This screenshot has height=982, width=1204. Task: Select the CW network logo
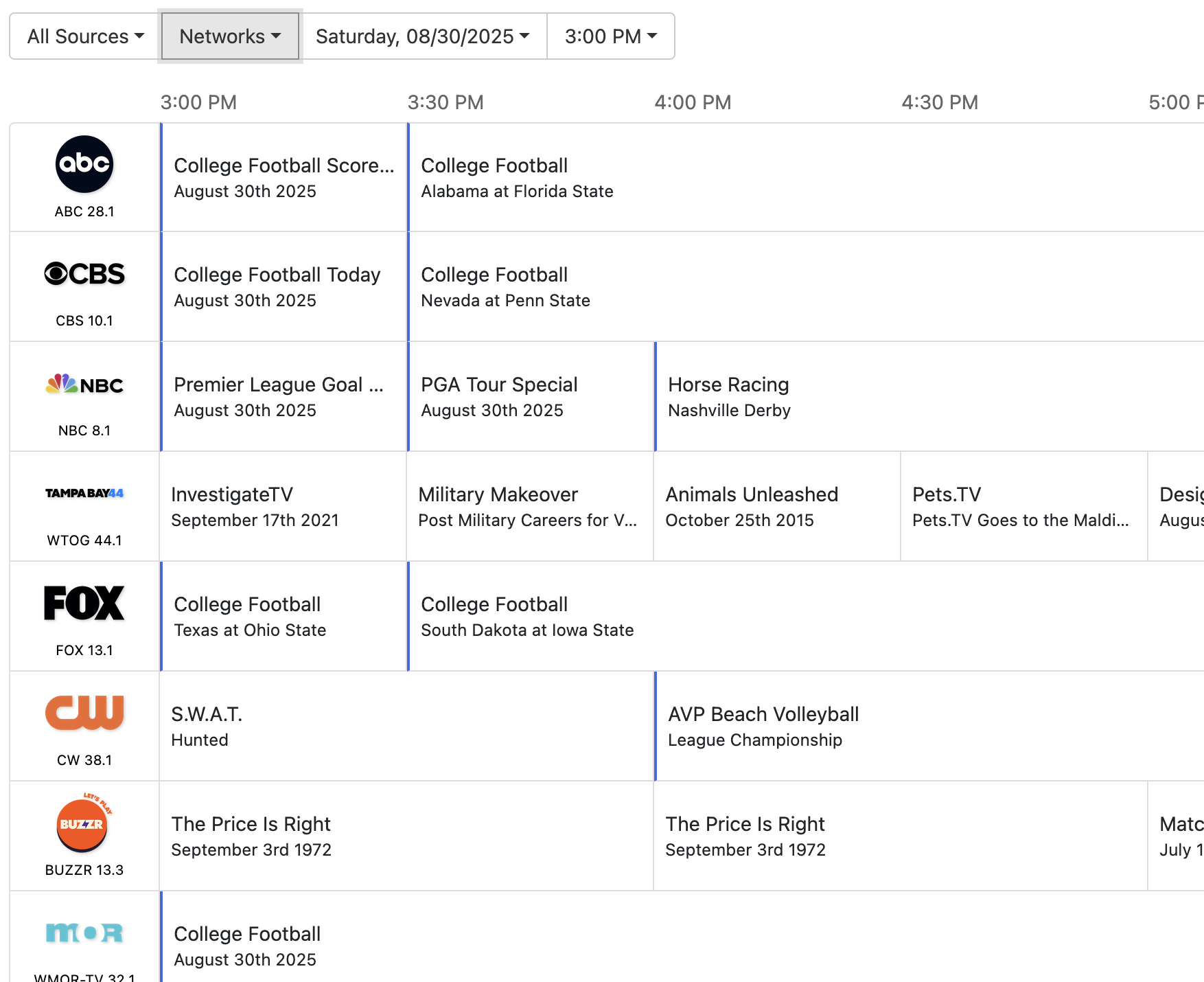click(84, 712)
